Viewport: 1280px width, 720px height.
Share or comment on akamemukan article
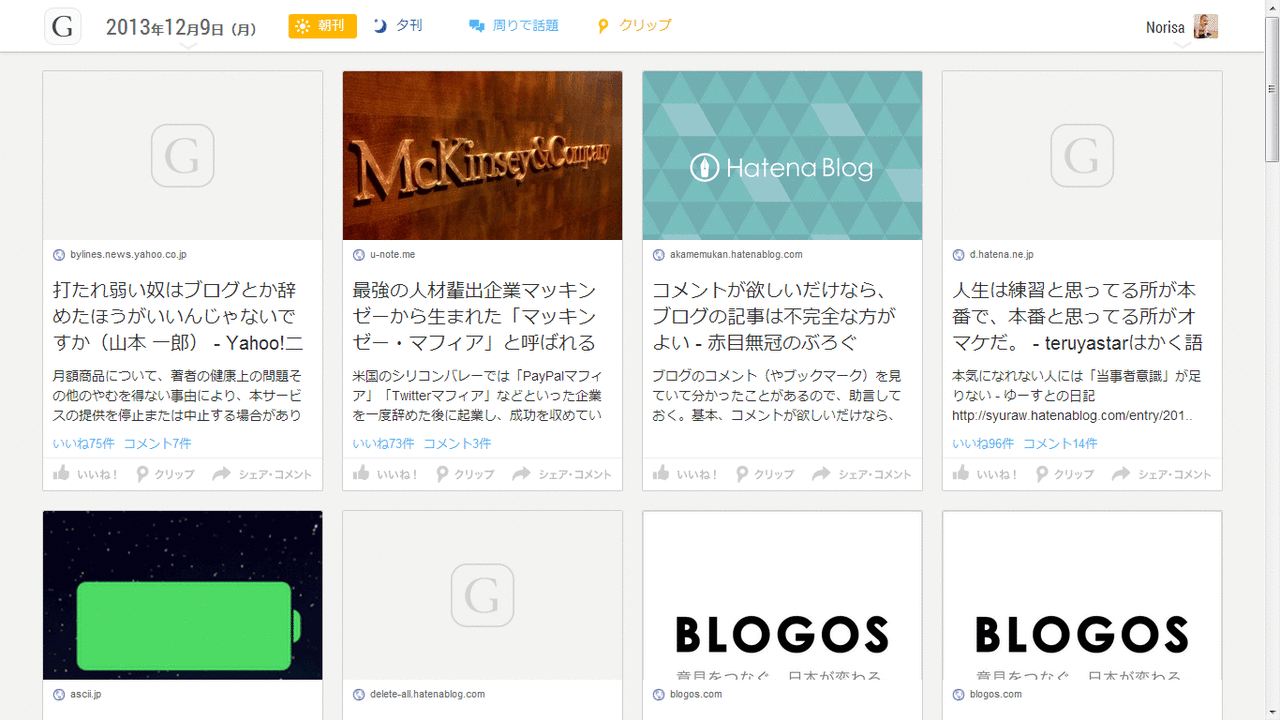coord(862,474)
